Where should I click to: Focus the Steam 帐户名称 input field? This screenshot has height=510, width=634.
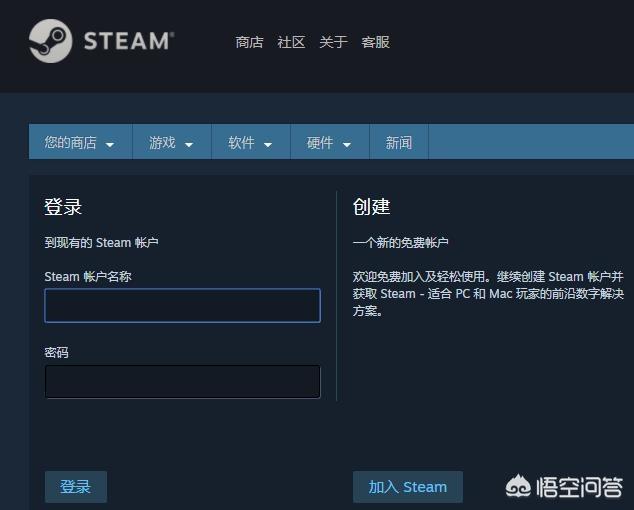click(x=182, y=306)
